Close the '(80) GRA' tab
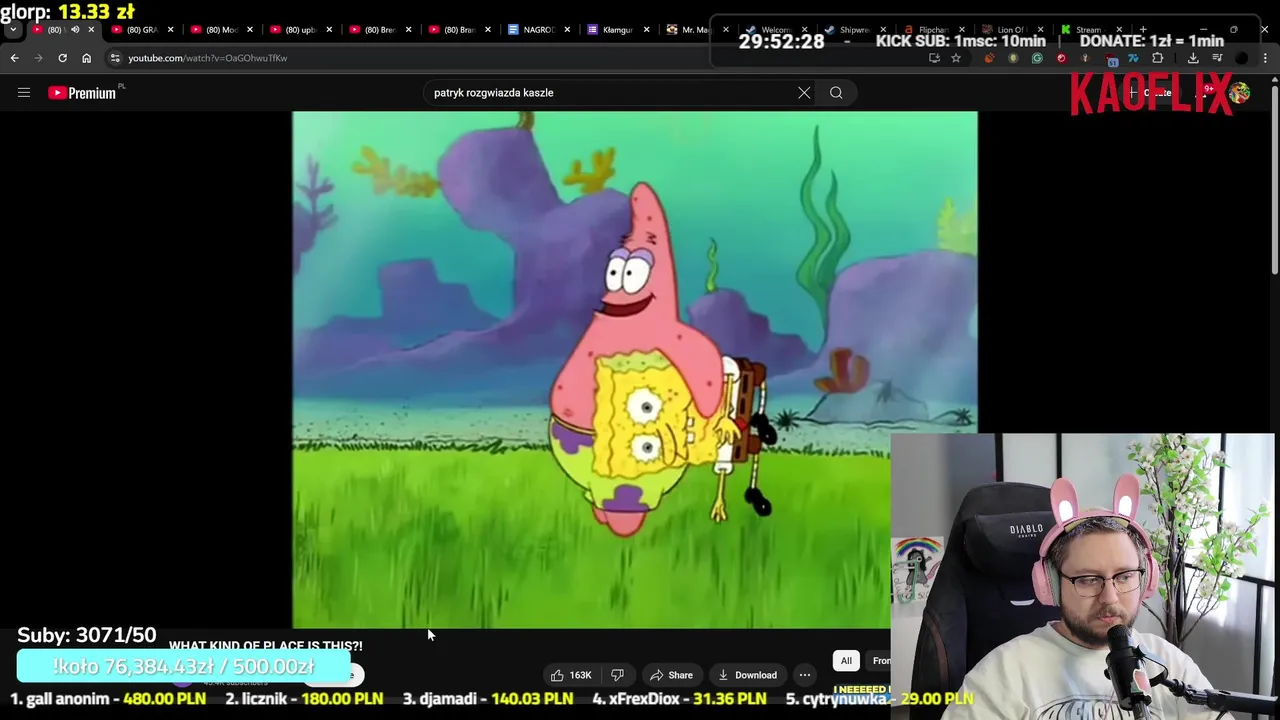 [x=170, y=30]
